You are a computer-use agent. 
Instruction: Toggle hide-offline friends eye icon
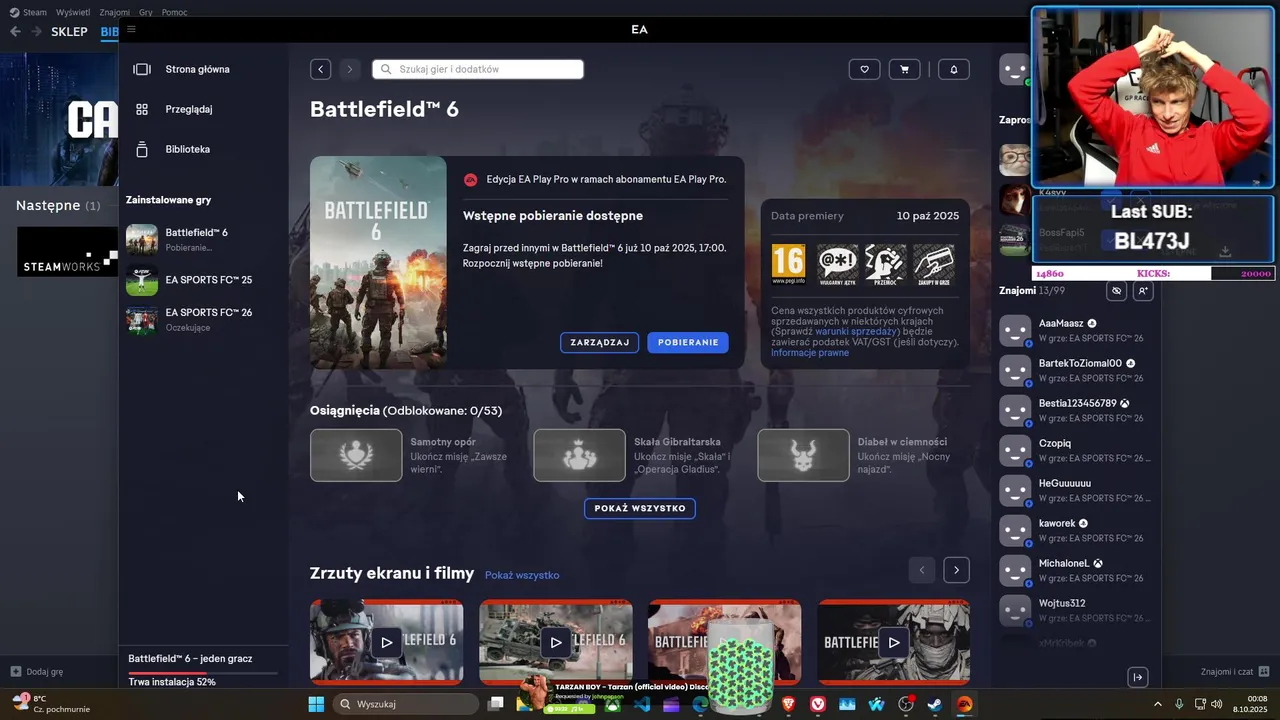1117,291
